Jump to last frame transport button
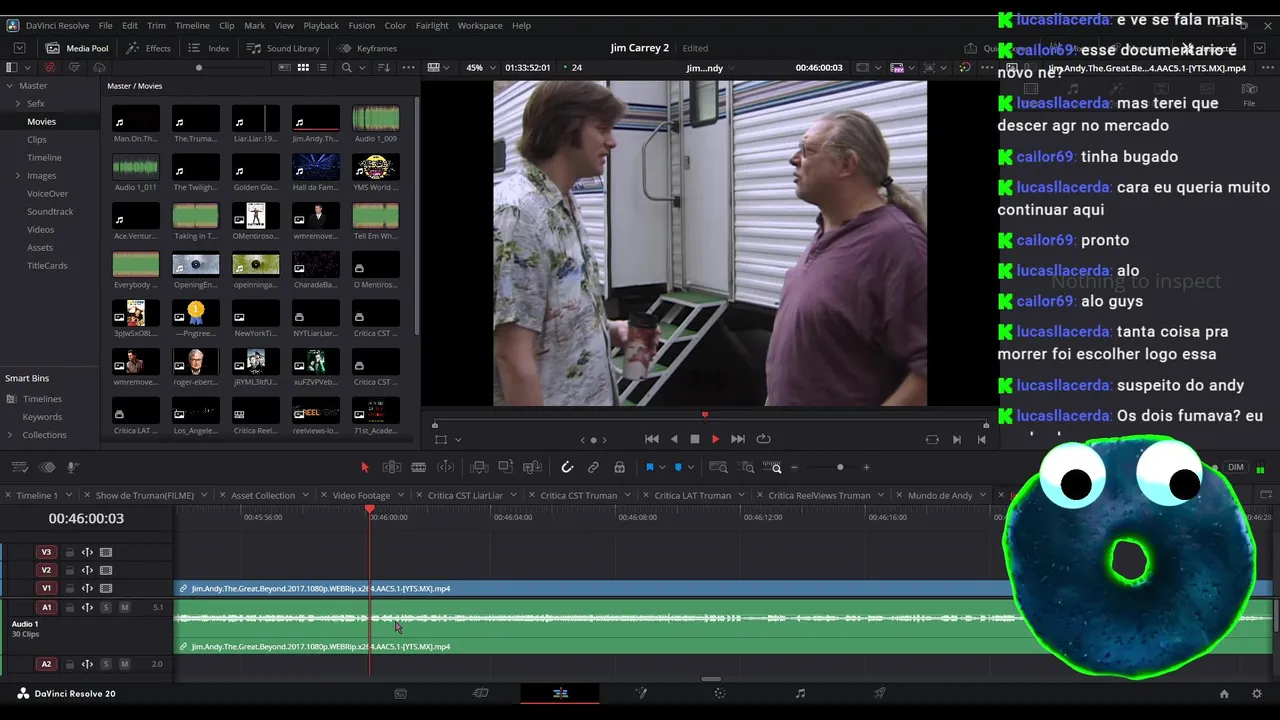The width and height of the screenshot is (1280, 720). point(738,439)
